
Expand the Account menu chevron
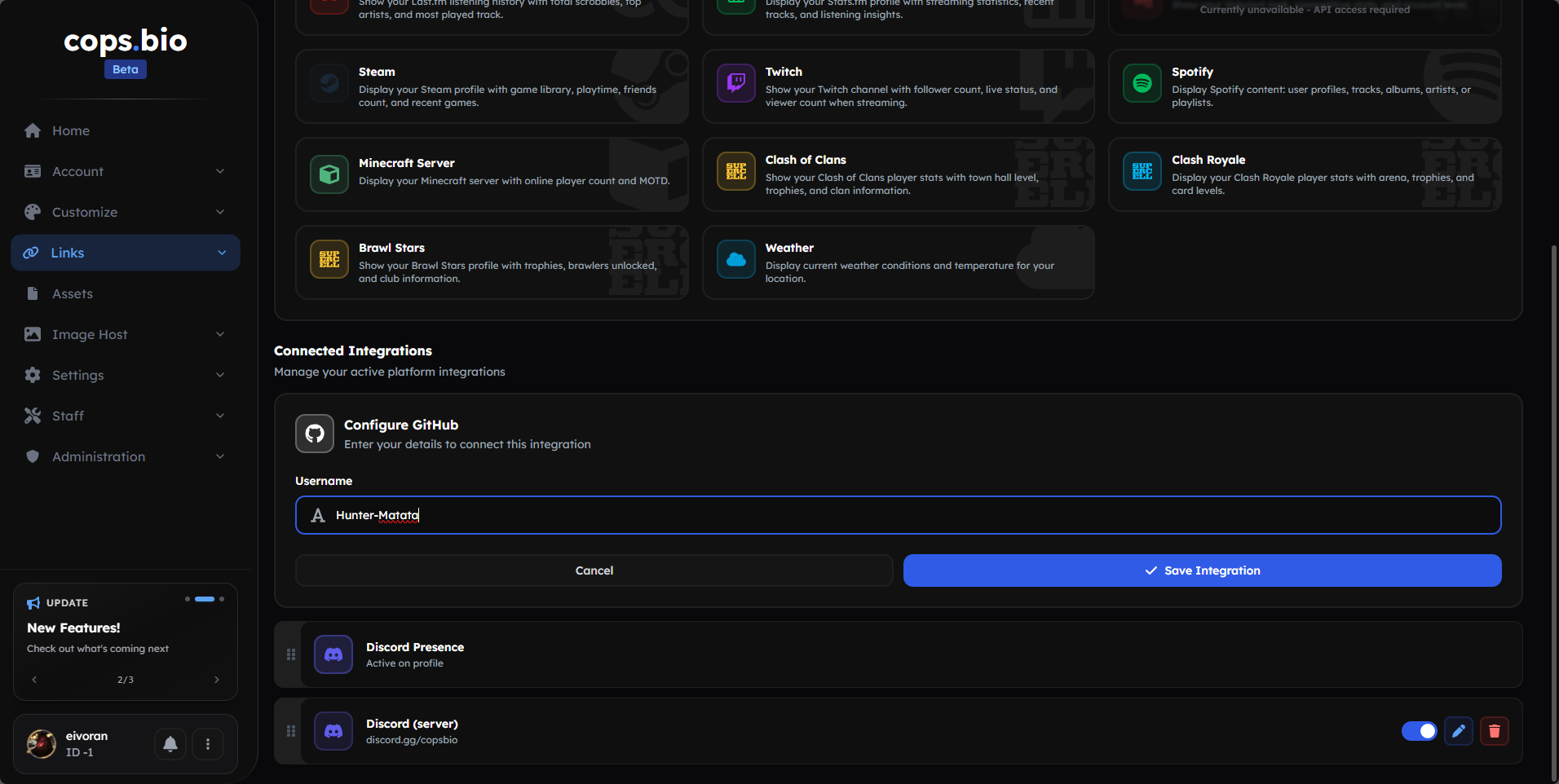(x=220, y=171)
